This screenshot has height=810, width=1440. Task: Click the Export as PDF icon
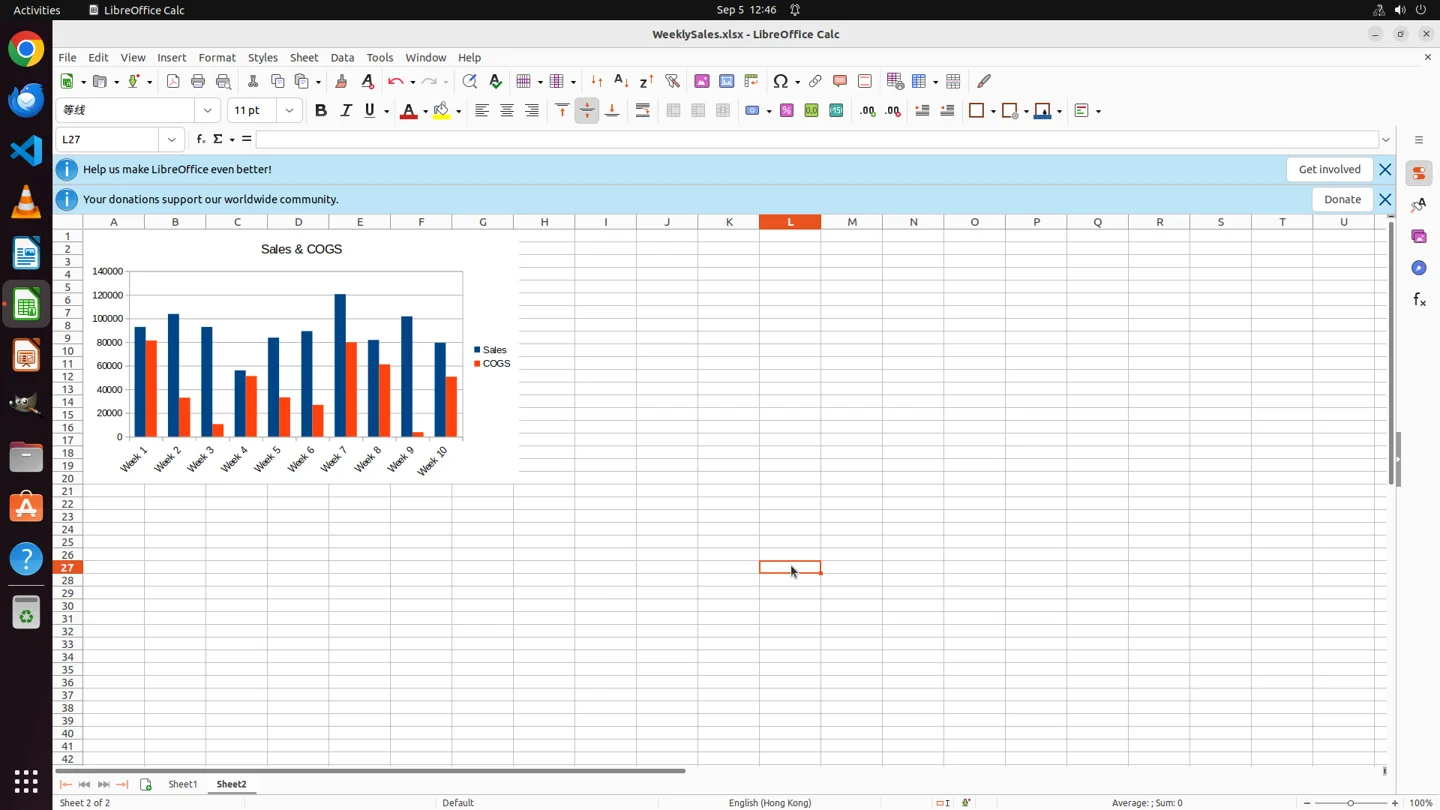[173, 81]
